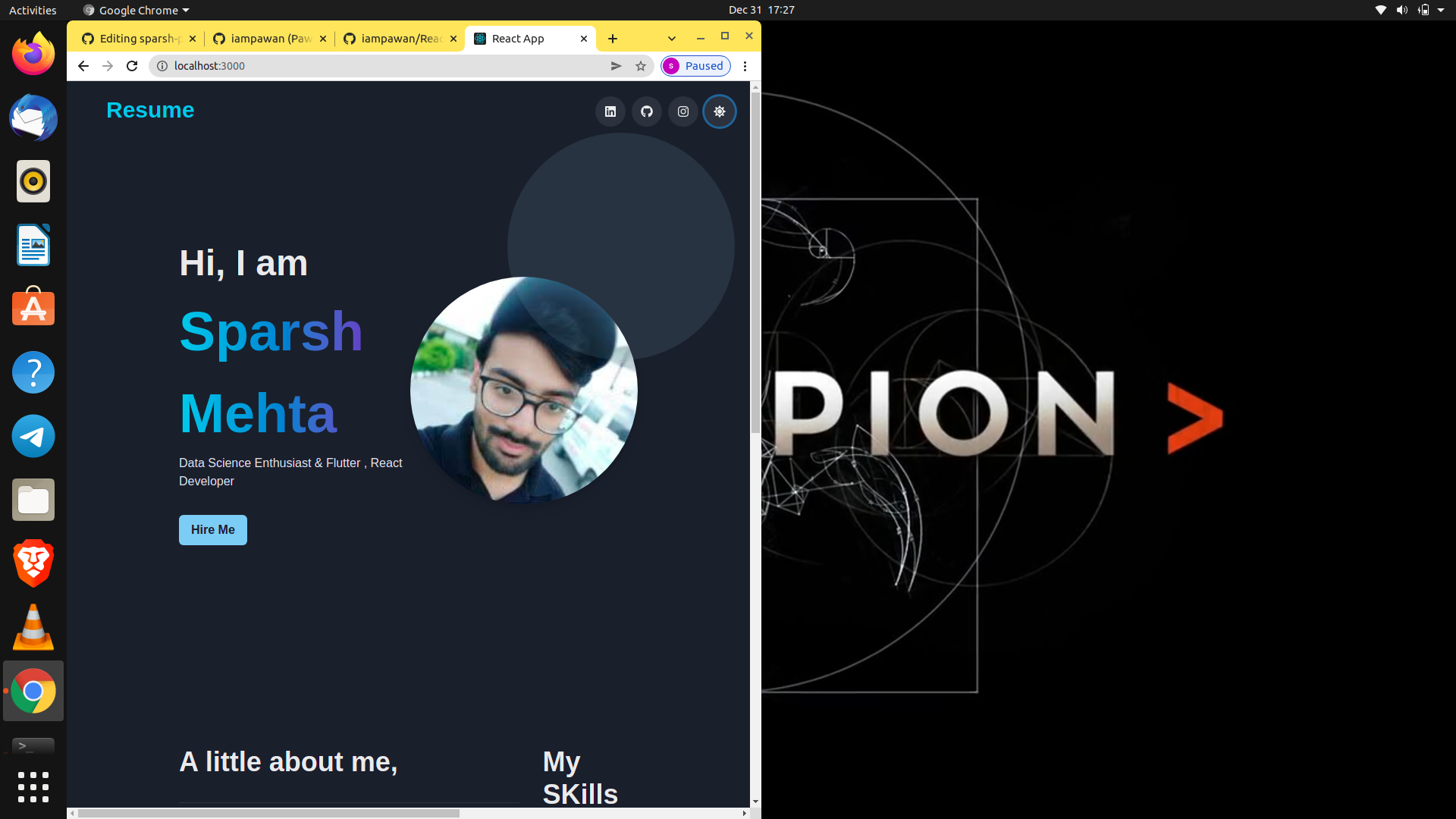Viewport: 1456px width, 819px height.
Task: Click the Resume header link
Action: click(x=149, y=110)
